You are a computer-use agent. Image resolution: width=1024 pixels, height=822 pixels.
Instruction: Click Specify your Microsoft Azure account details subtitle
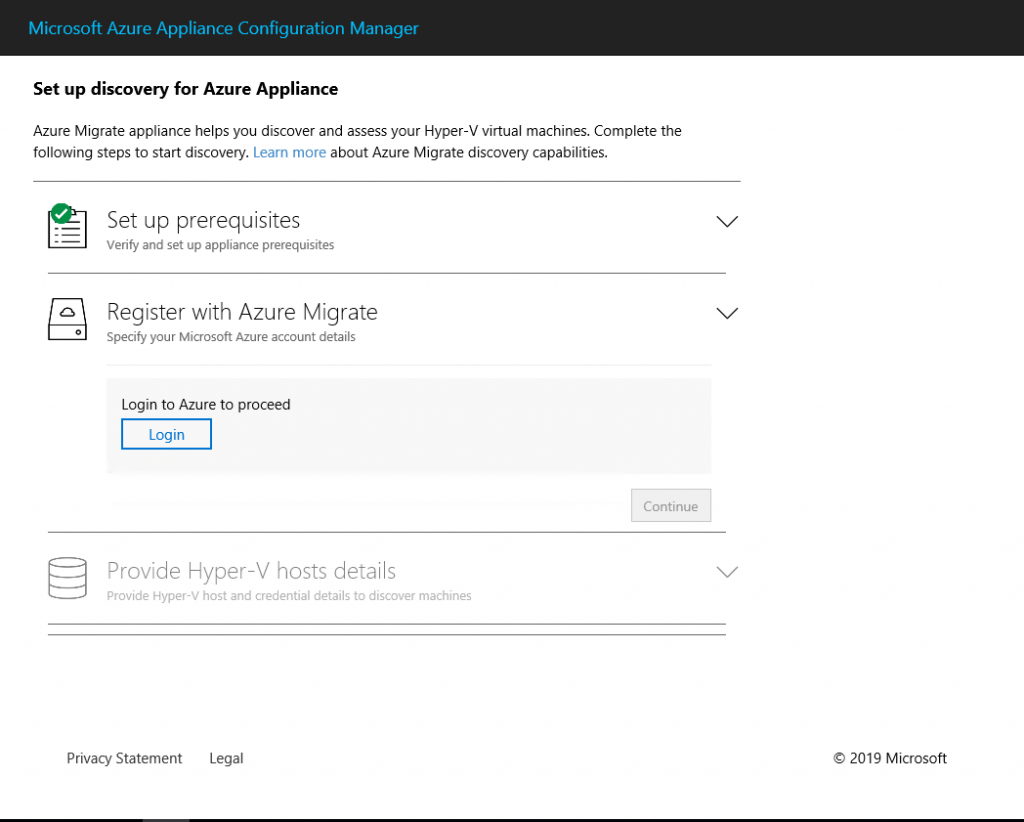[231, 337]
